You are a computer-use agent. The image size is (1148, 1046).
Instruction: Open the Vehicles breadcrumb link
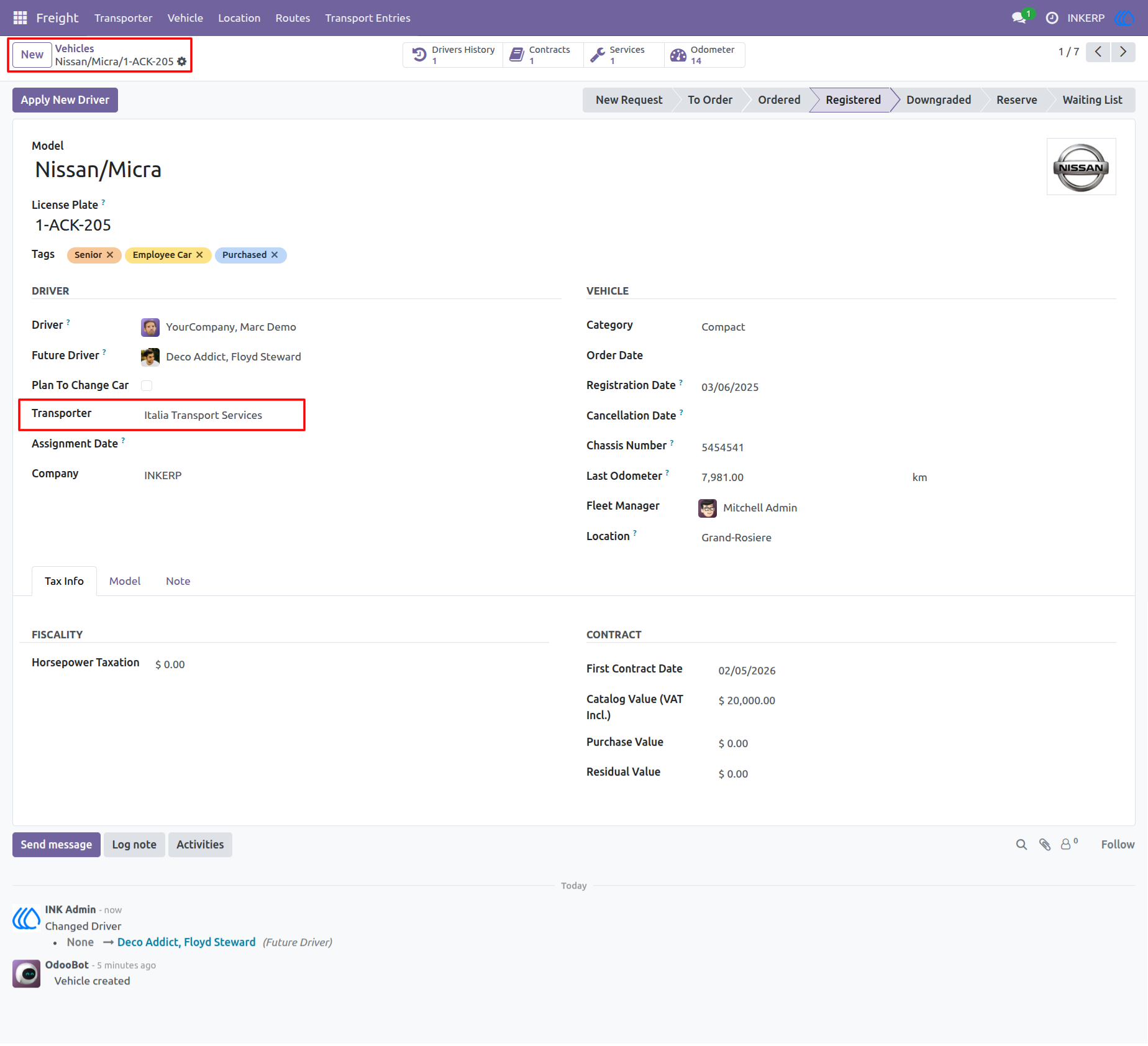(x=75, y=48)
